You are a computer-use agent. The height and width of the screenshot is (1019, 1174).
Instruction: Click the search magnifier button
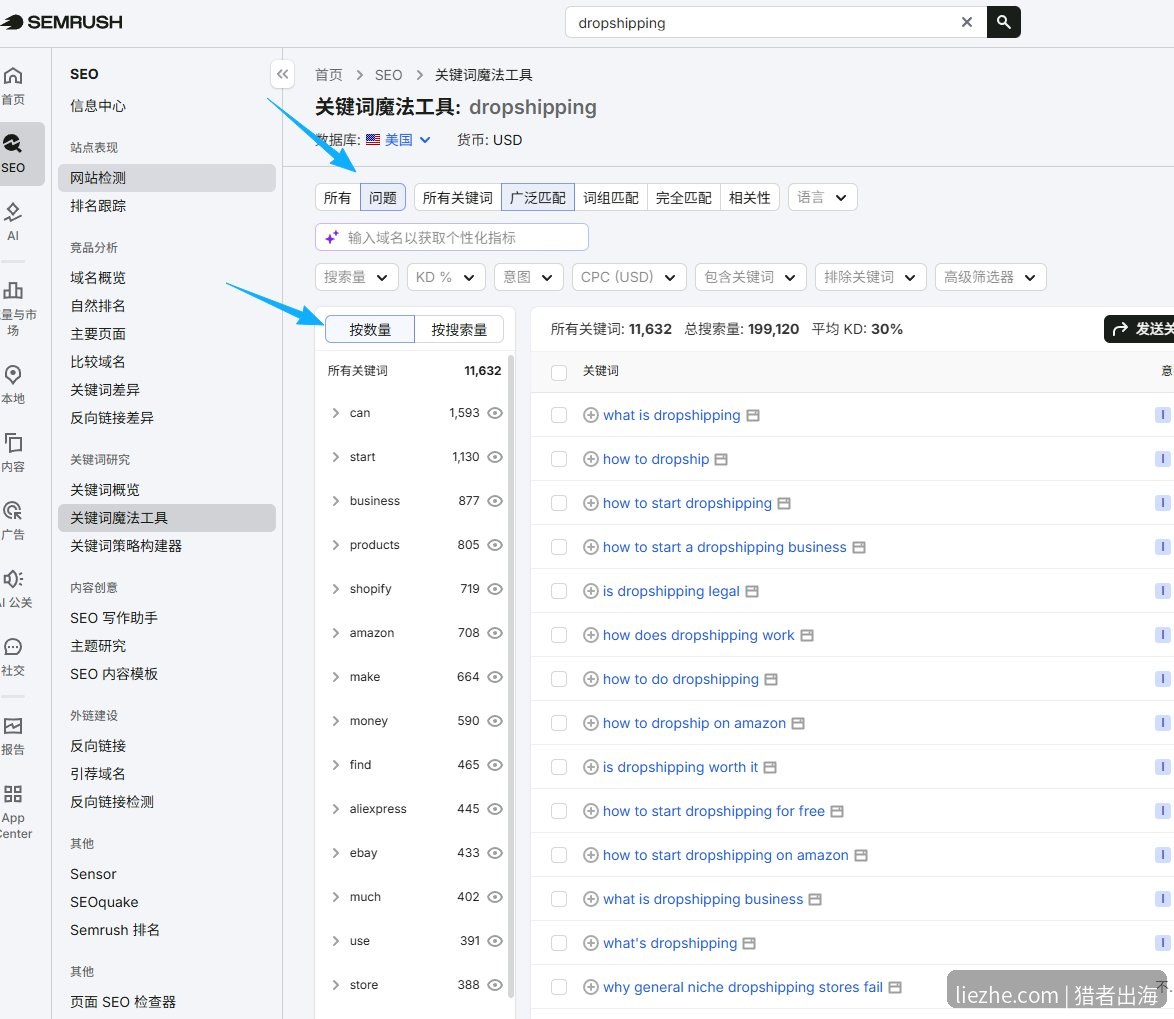[1003, 22]
